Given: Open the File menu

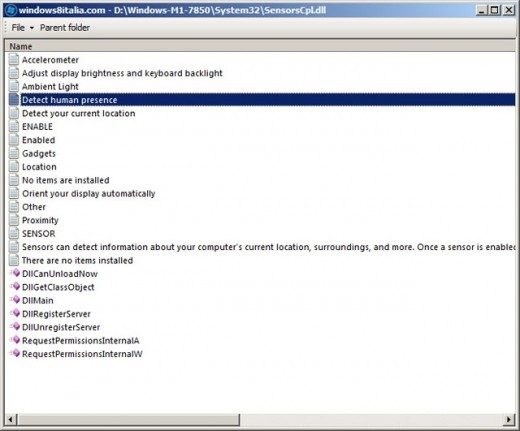Looking at the screenshot, I should [x=18, y=27].
